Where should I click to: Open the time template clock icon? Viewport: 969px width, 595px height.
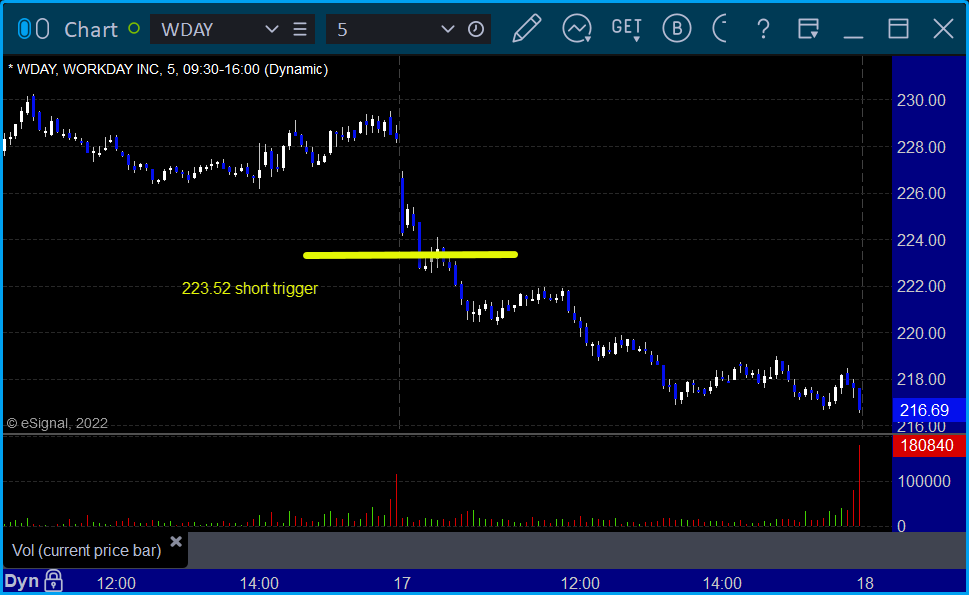pyautogui.click(x=476, y=29)
